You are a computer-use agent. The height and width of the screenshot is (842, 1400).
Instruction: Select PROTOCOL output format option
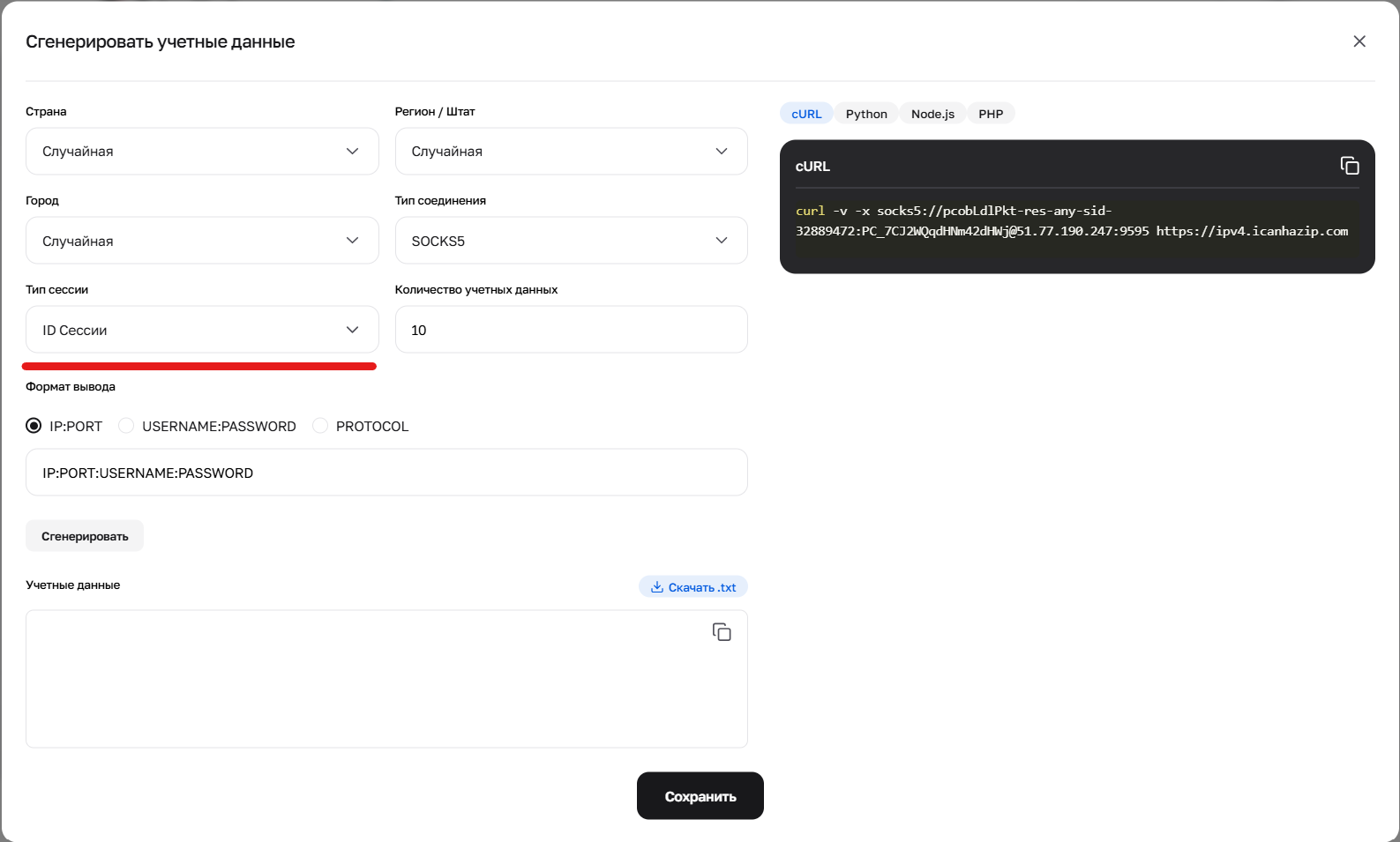tap(320, 426)
